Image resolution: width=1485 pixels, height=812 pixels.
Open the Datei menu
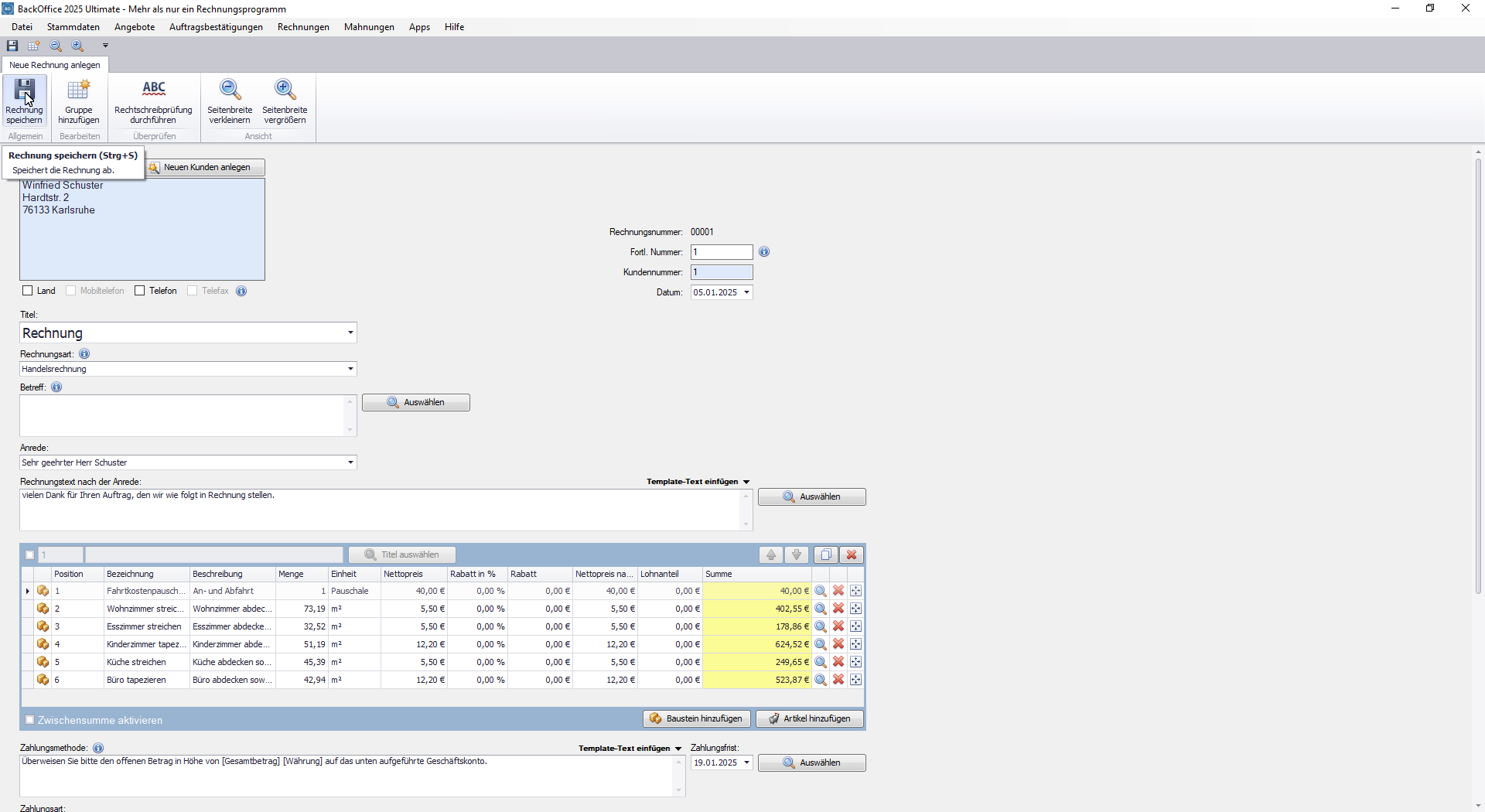pos(22,27)
